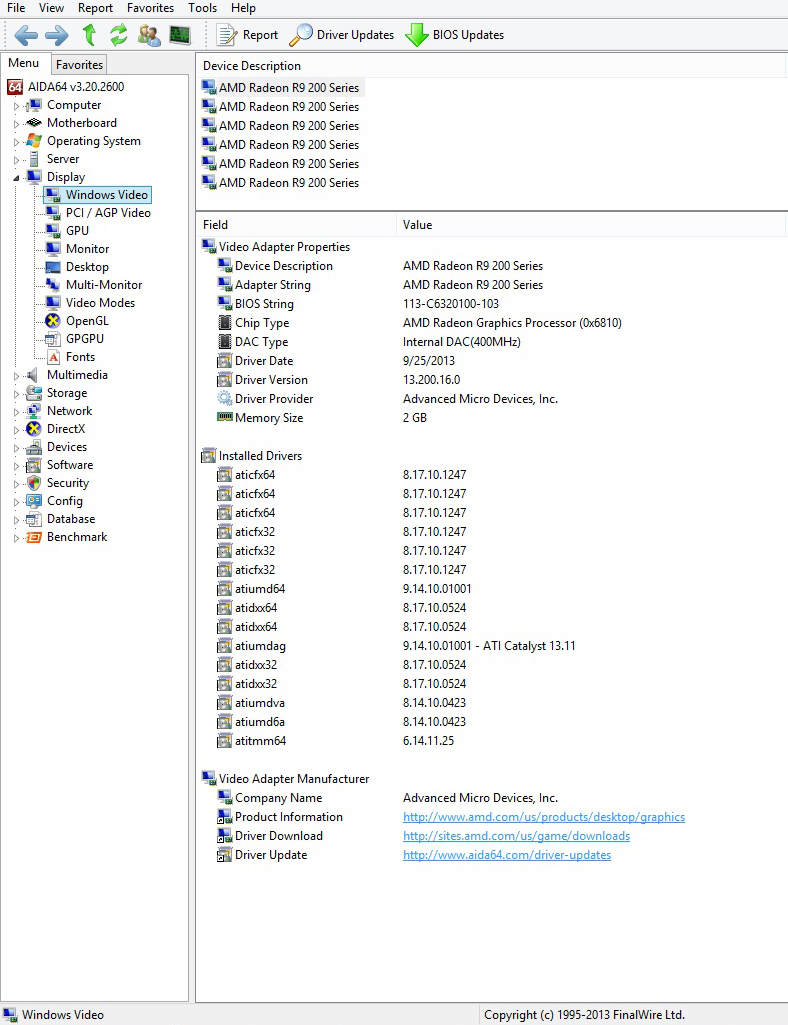Click the blue Forward arrow icon
This screenshot has height=1025, width=788.
coord(57,35)
